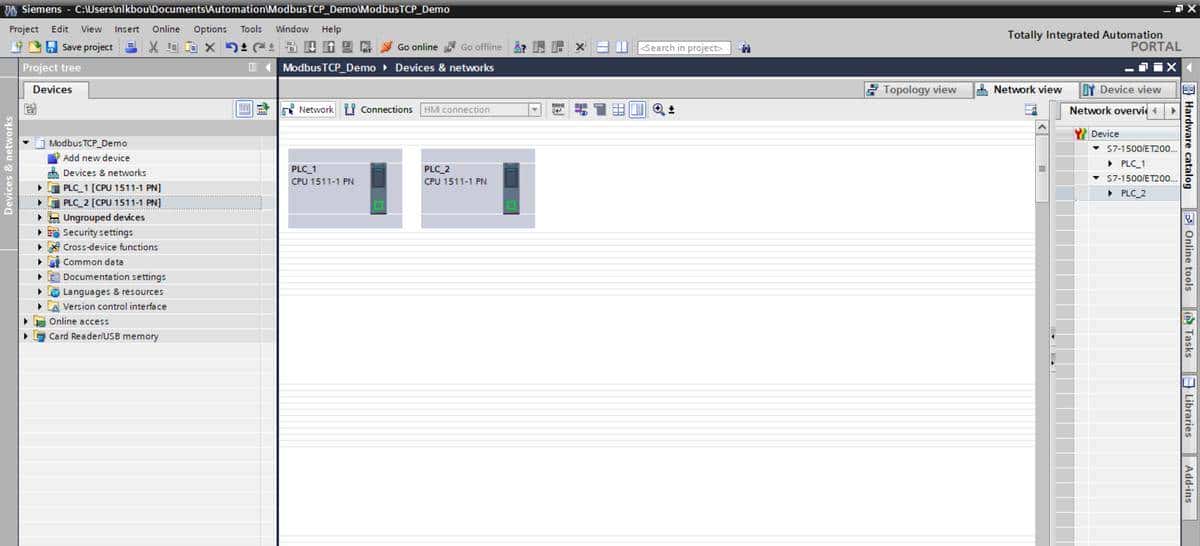The image size is (1200, 546).
Task: Collapse the ModbusTCP_Demo project node
Action: point(26,143)
